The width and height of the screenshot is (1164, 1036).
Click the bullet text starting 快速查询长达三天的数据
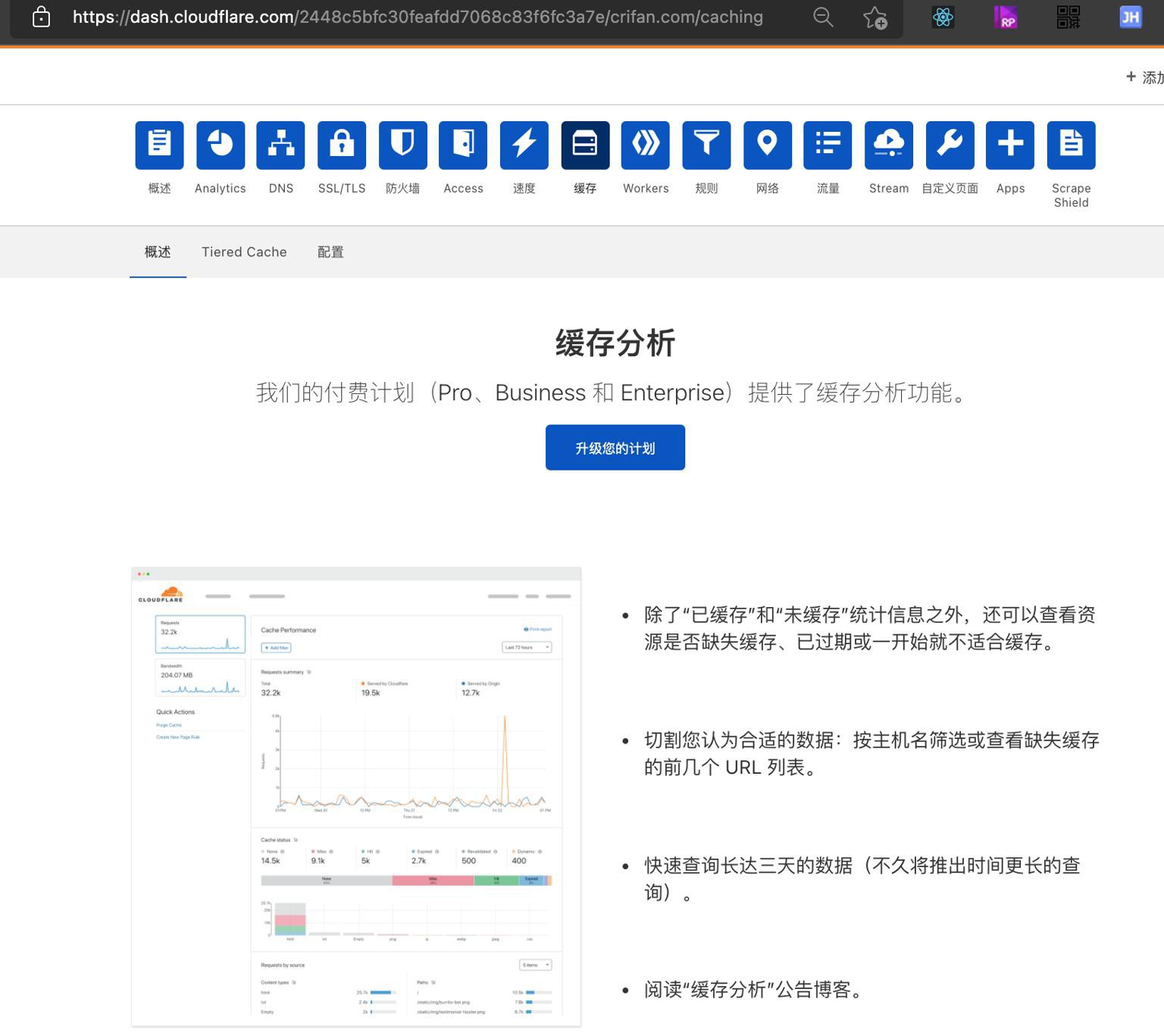pos(862,878)
